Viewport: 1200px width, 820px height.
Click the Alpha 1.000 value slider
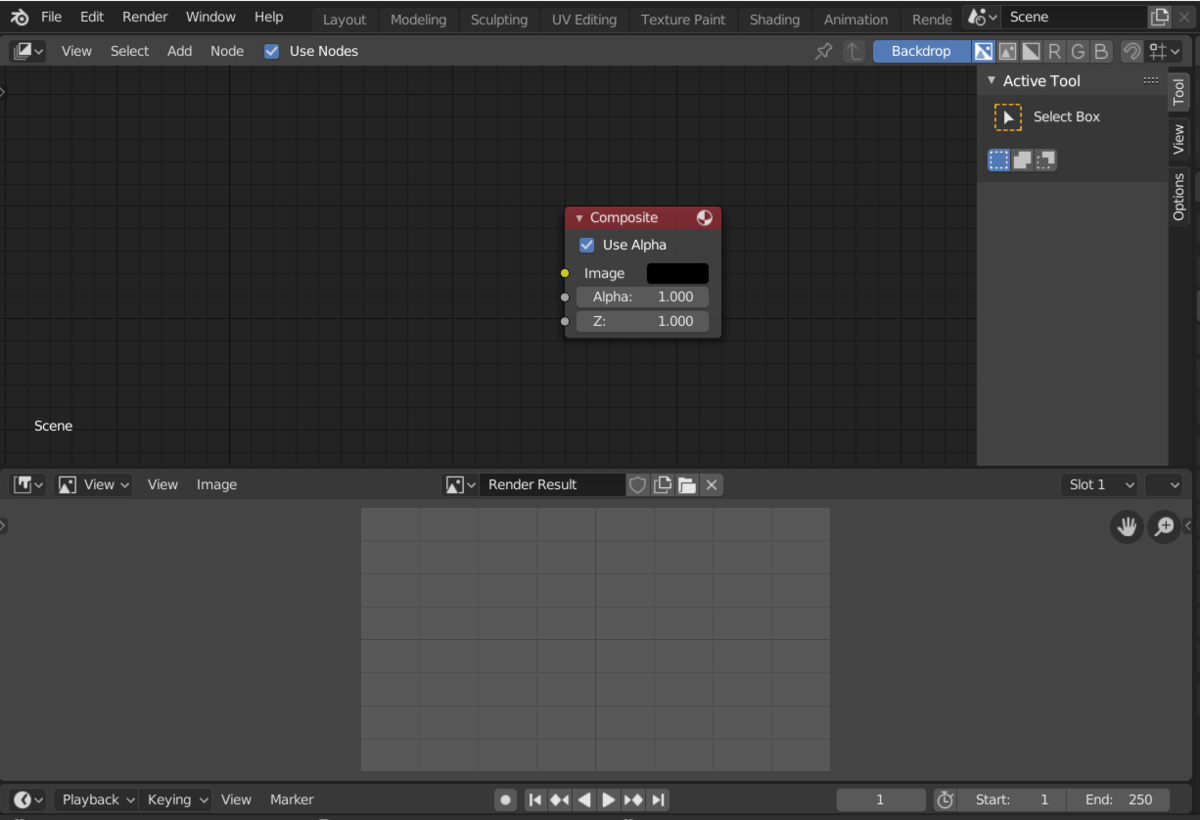[642, 297]
